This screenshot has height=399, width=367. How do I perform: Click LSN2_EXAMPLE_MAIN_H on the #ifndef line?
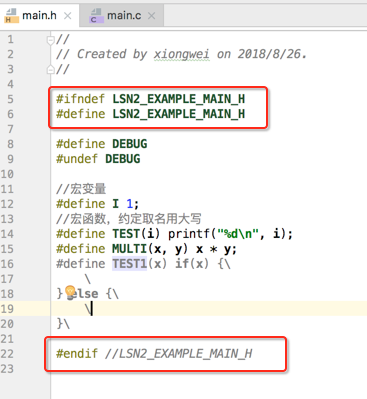click(179, 99)
